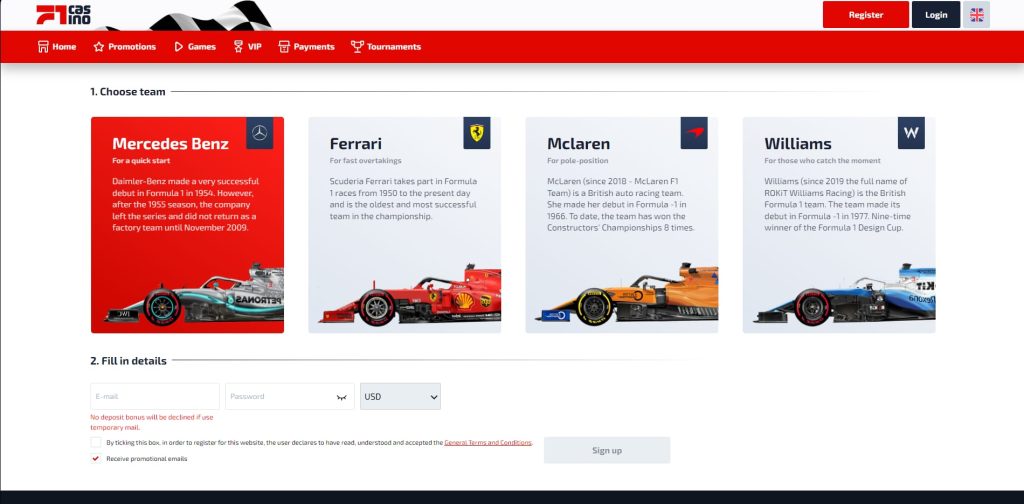The height and width of the screenshot is (504, 1024).
Task: Click the Payments wallet icon
Action: click(x=284, y=47)
